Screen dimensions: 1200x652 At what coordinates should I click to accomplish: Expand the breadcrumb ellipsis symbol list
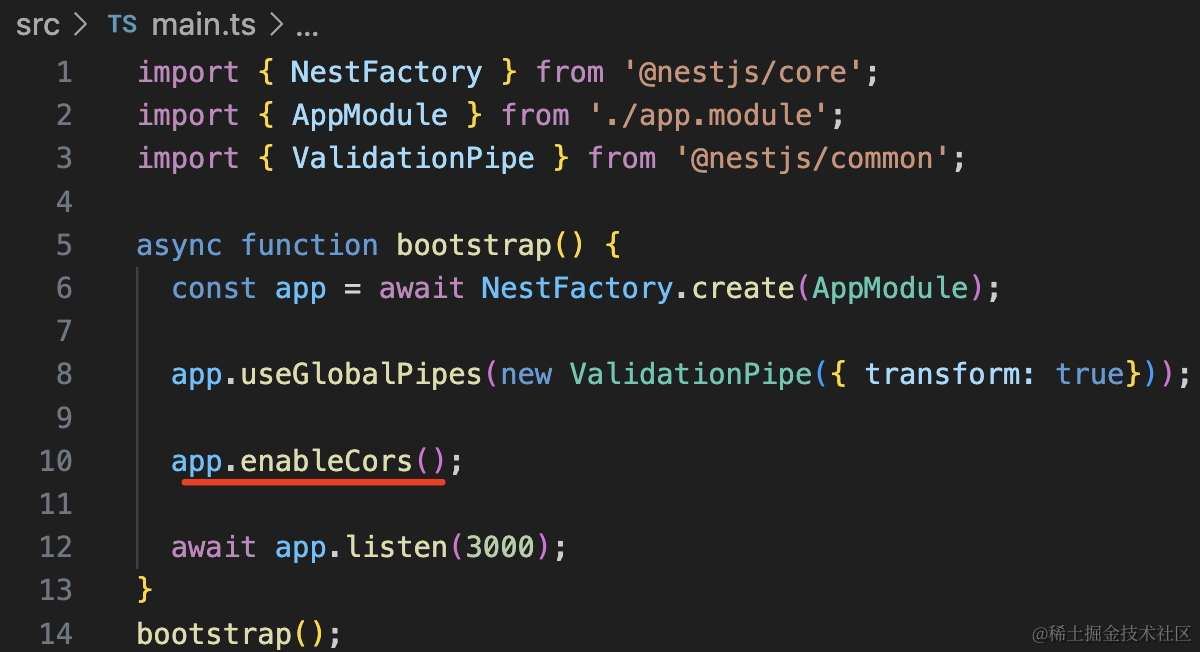306,28
